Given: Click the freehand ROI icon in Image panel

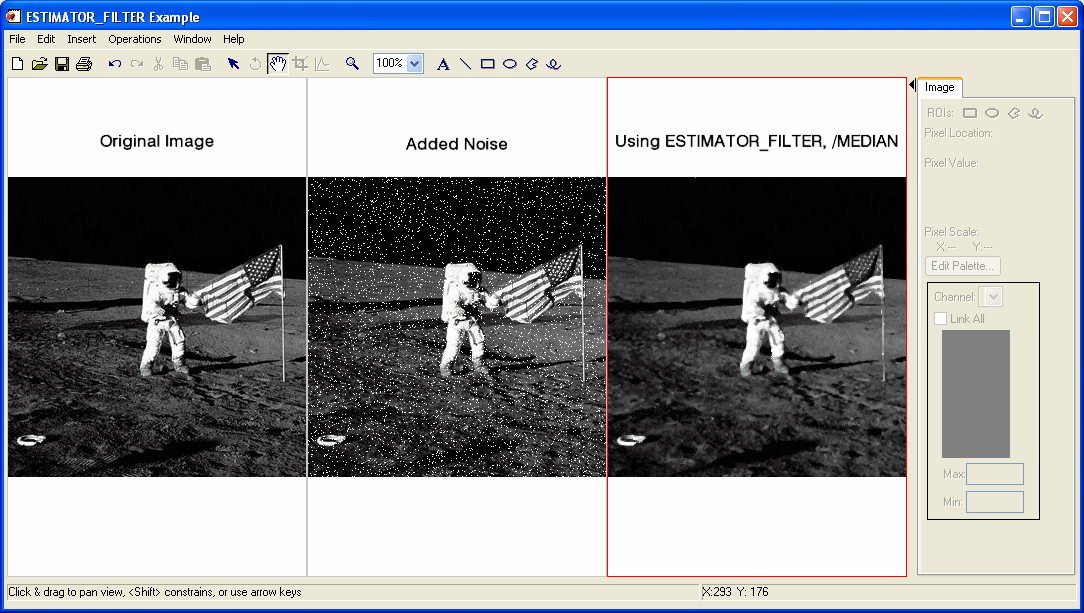Looking at the screenshot, I should [x=1035, y=113].
